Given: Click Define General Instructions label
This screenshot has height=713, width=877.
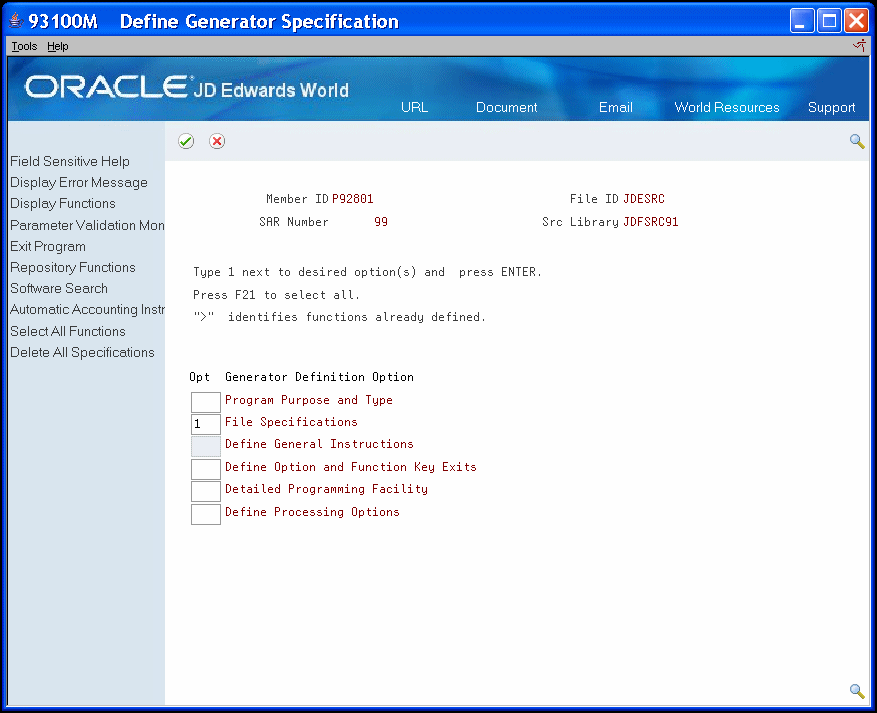Looking at the screenshot, I should (319, 444).
